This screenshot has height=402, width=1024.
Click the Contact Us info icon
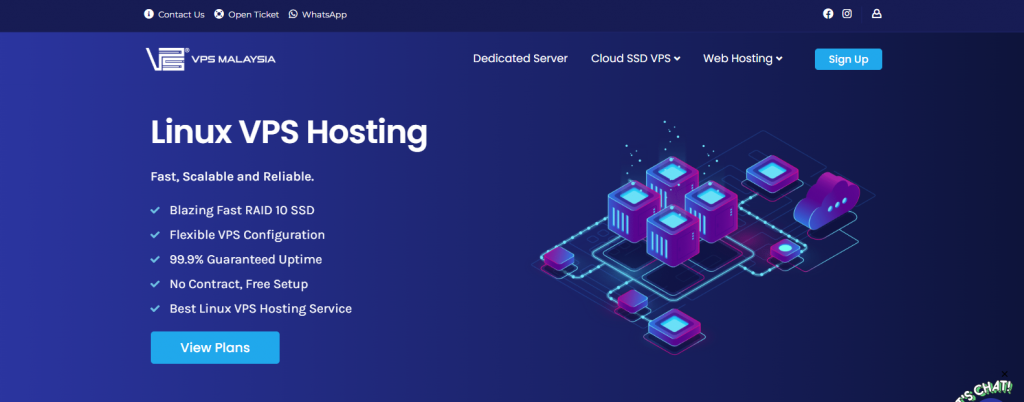149,14
